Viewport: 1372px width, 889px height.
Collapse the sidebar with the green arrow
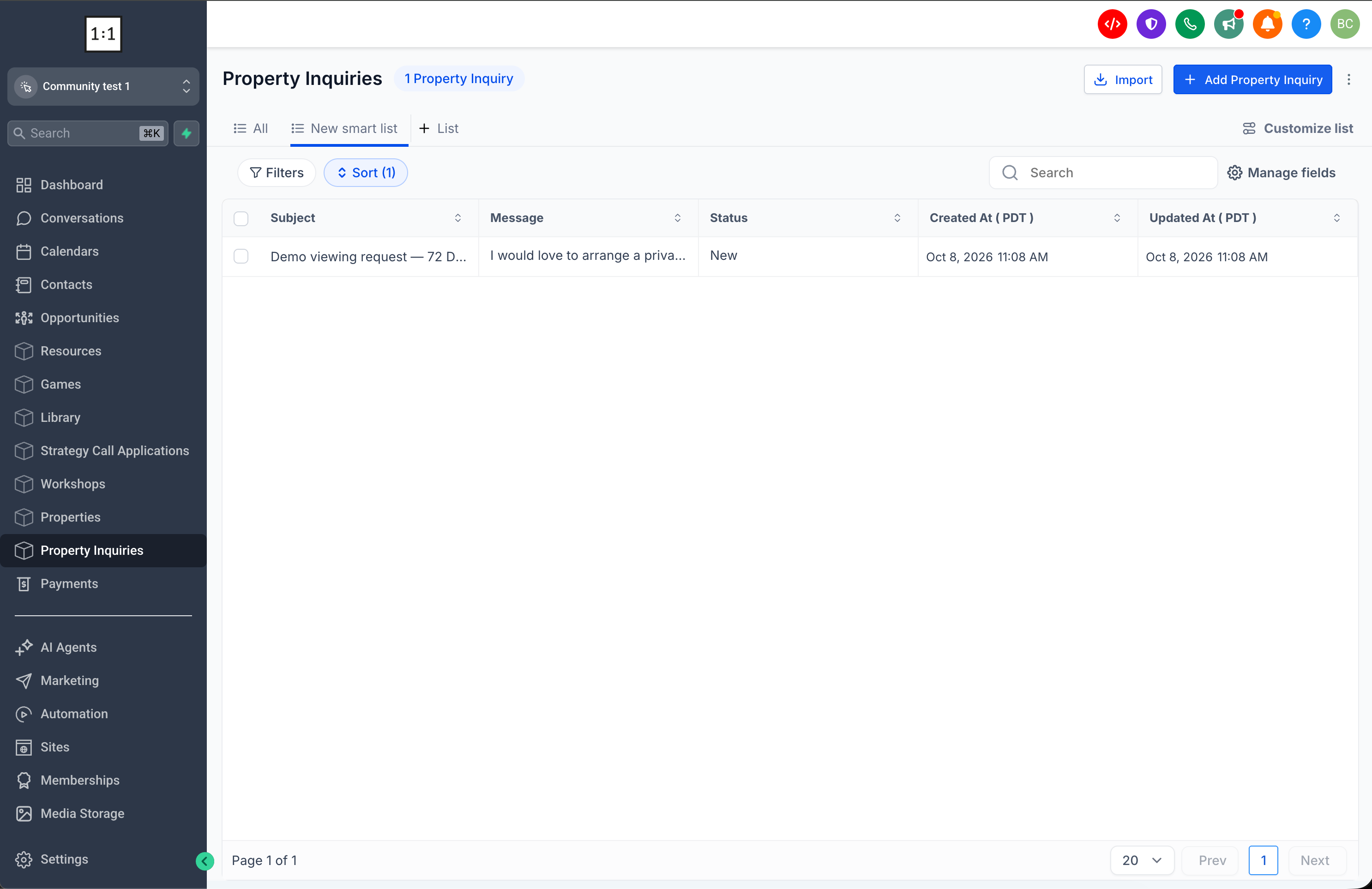click(205, 861)
